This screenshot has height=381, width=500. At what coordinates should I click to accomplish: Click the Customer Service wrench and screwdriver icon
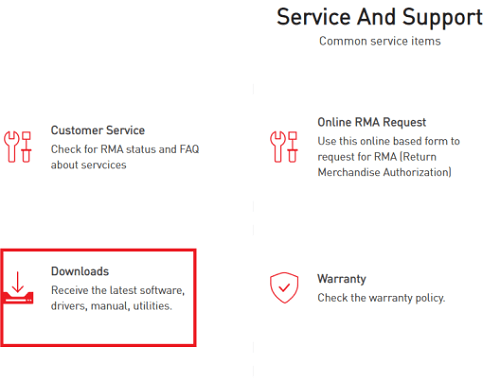(18, 147)
